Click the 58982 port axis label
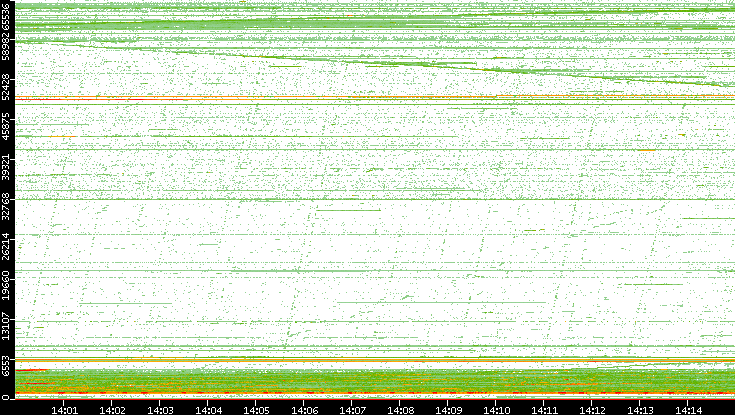Screen dimensions: 735x415 (6, 46)
